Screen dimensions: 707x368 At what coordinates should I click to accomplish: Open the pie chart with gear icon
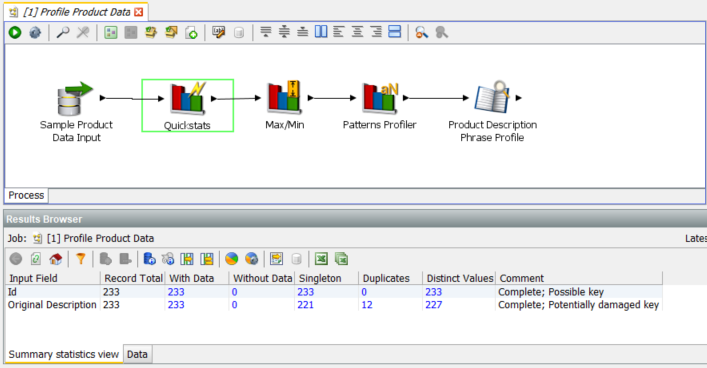click(251, 259)
